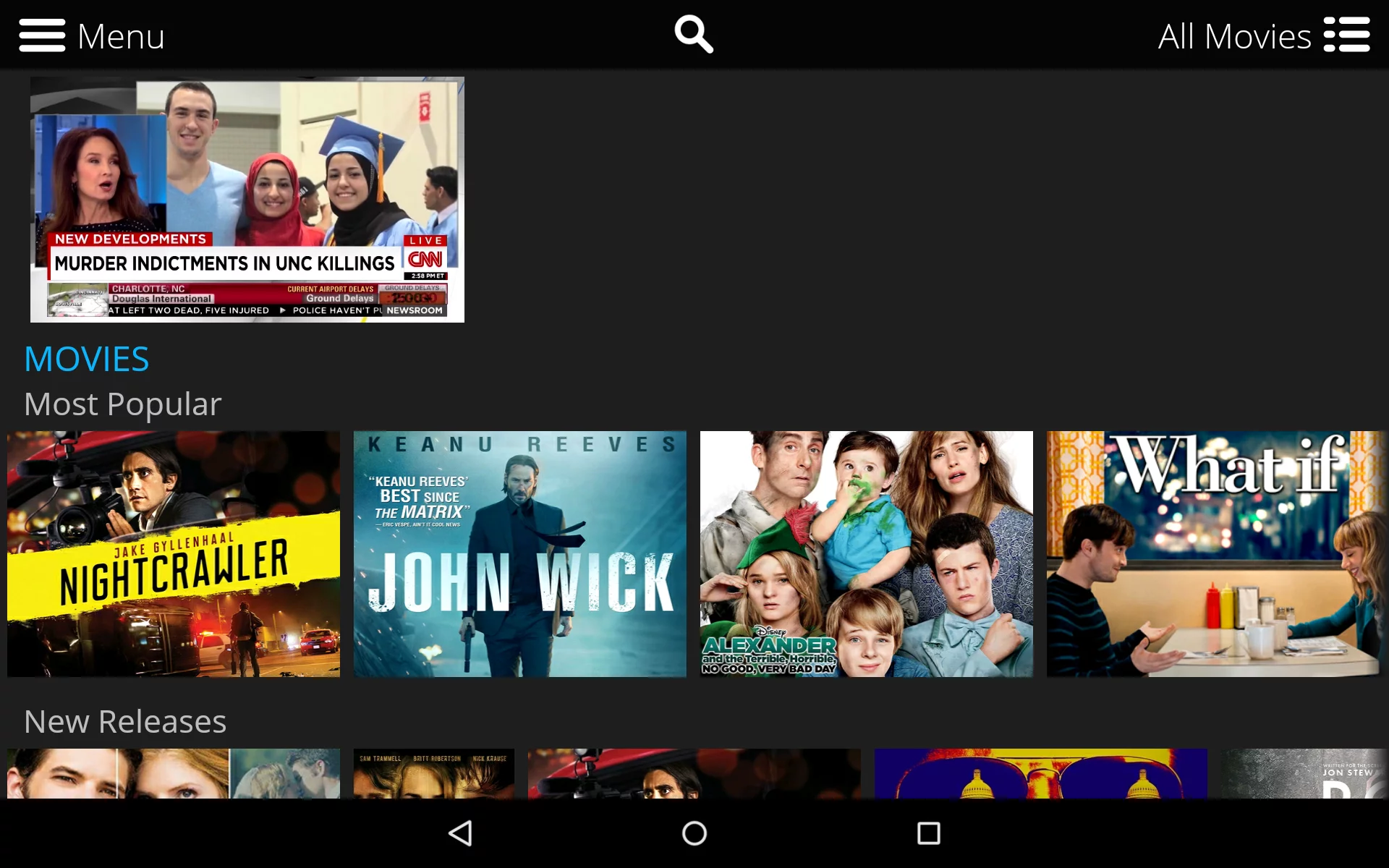Open the hamburger Menu icon
This screenshot has height=868, width=1389.
coord(42,34)
